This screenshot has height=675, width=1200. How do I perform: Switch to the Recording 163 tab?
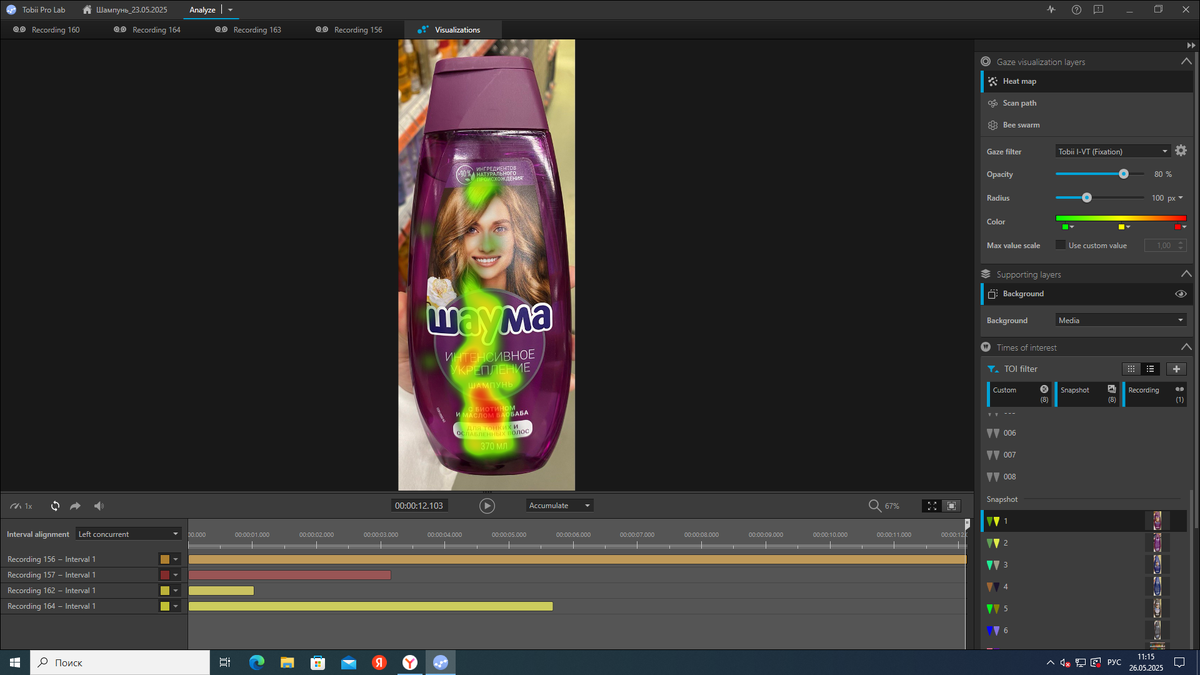tap(248, 30)
